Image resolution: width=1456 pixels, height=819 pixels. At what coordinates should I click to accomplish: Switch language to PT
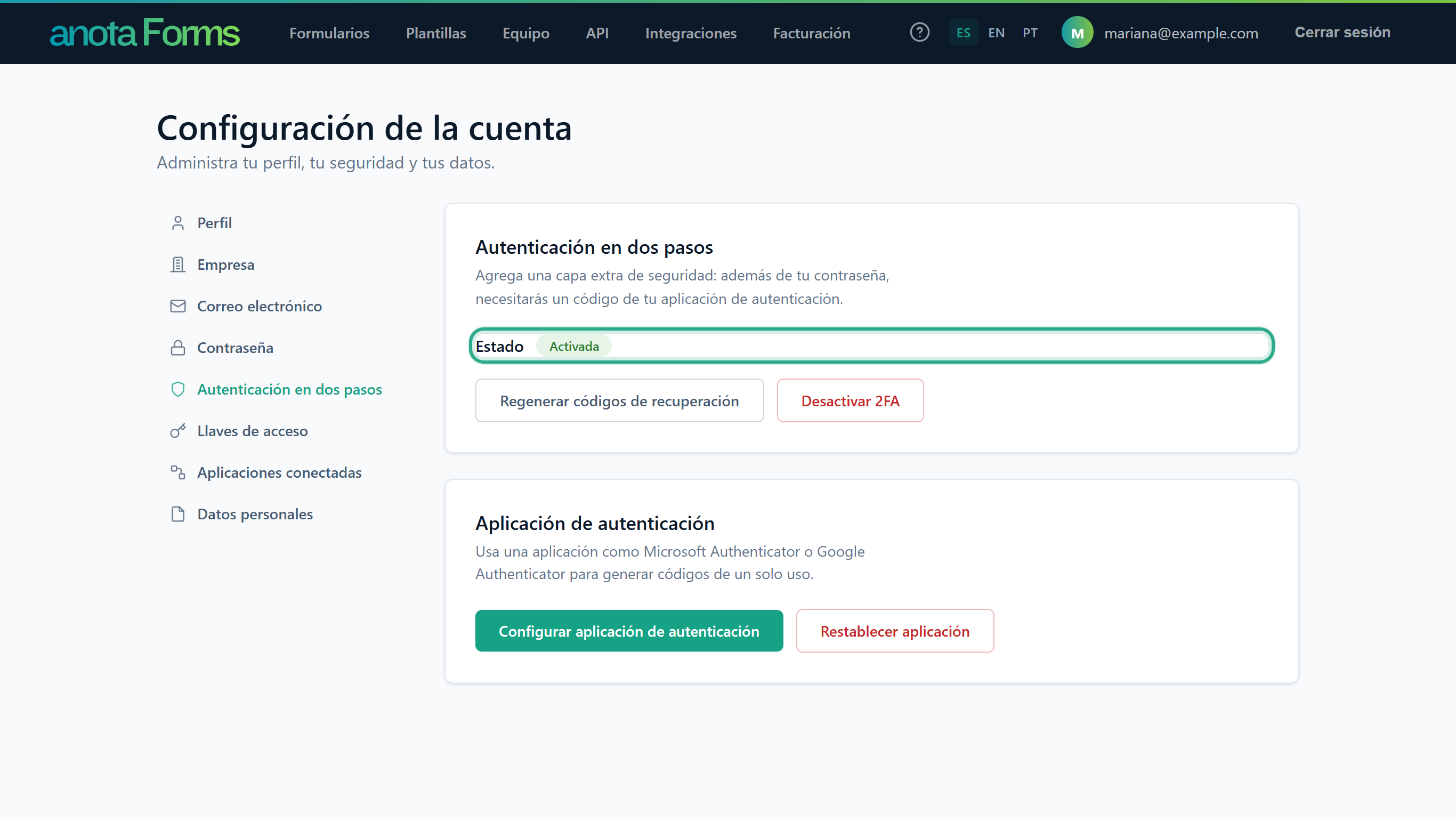[x=1030, y=33]
